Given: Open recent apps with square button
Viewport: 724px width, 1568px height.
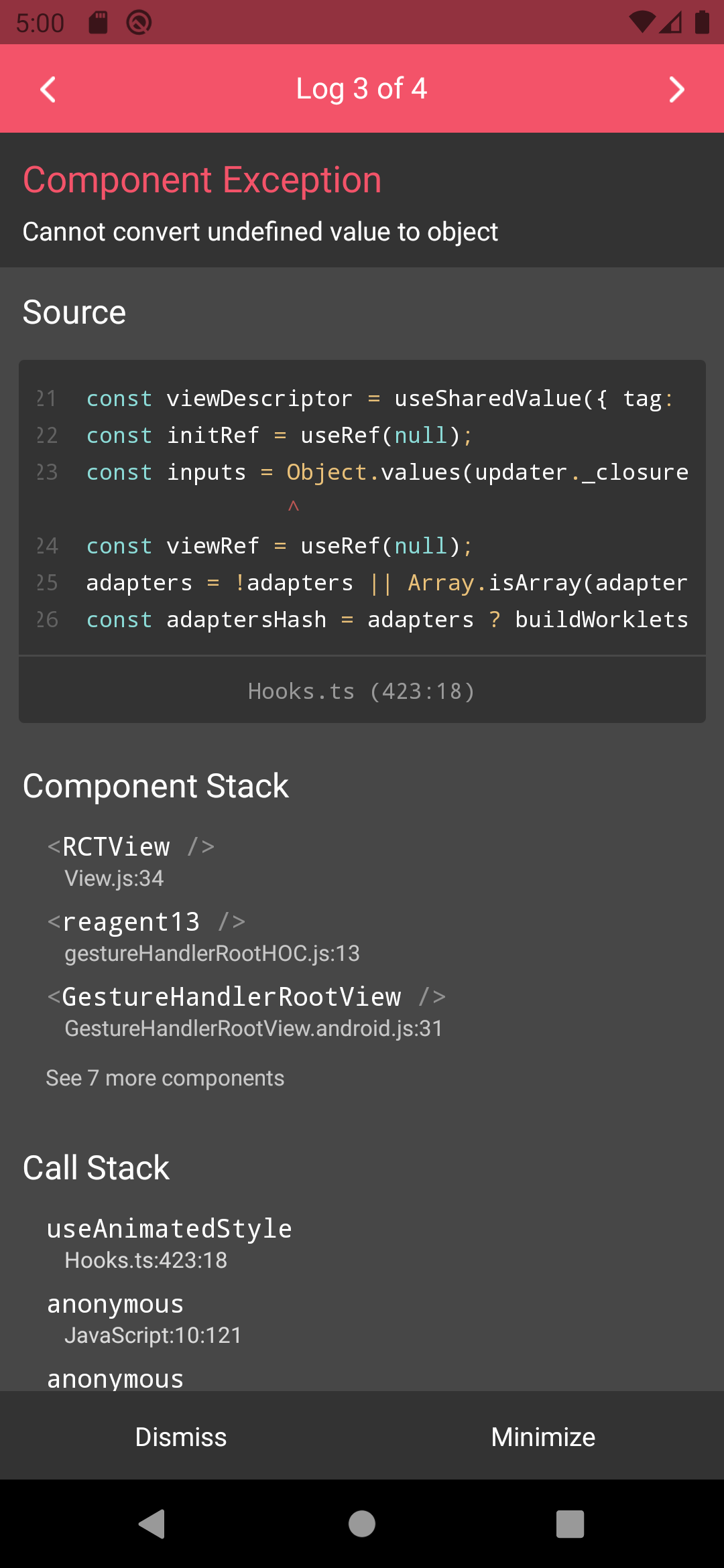Looking at the screenshot, I should (x=570, y=1524).
